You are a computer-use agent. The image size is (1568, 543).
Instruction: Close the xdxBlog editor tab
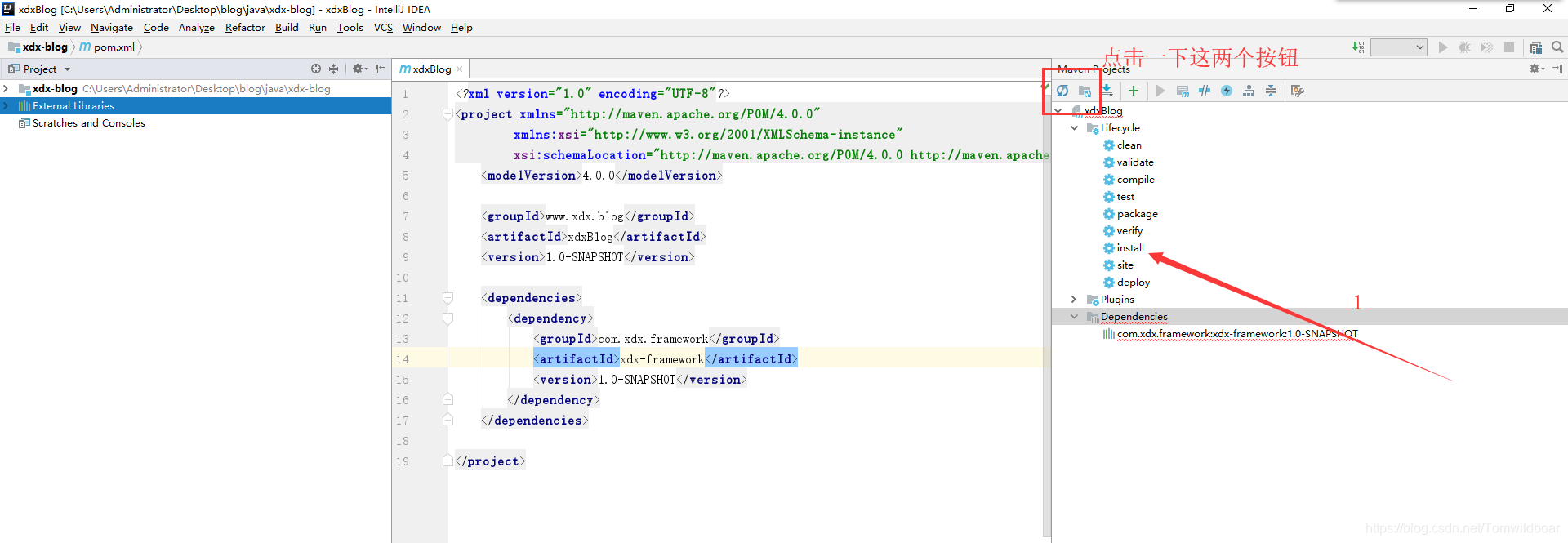point(460,69)
